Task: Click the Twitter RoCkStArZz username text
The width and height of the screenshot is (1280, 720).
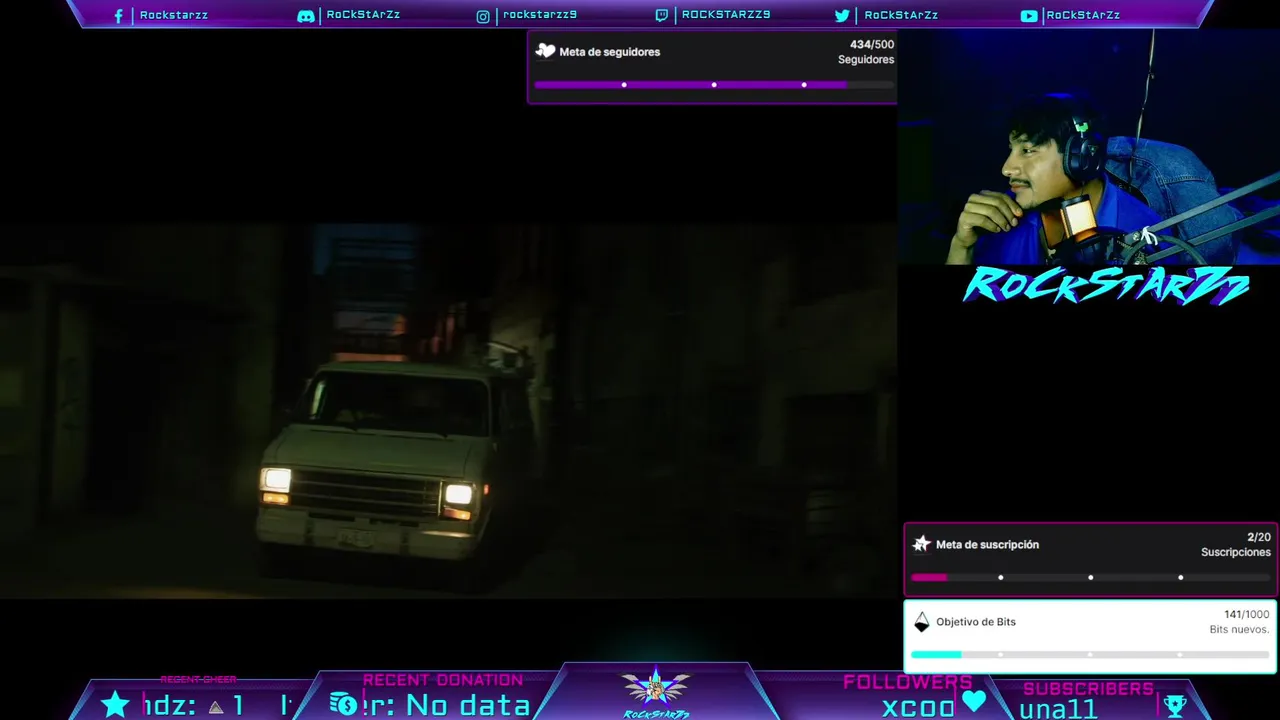Action: click(x=901, y=15)
